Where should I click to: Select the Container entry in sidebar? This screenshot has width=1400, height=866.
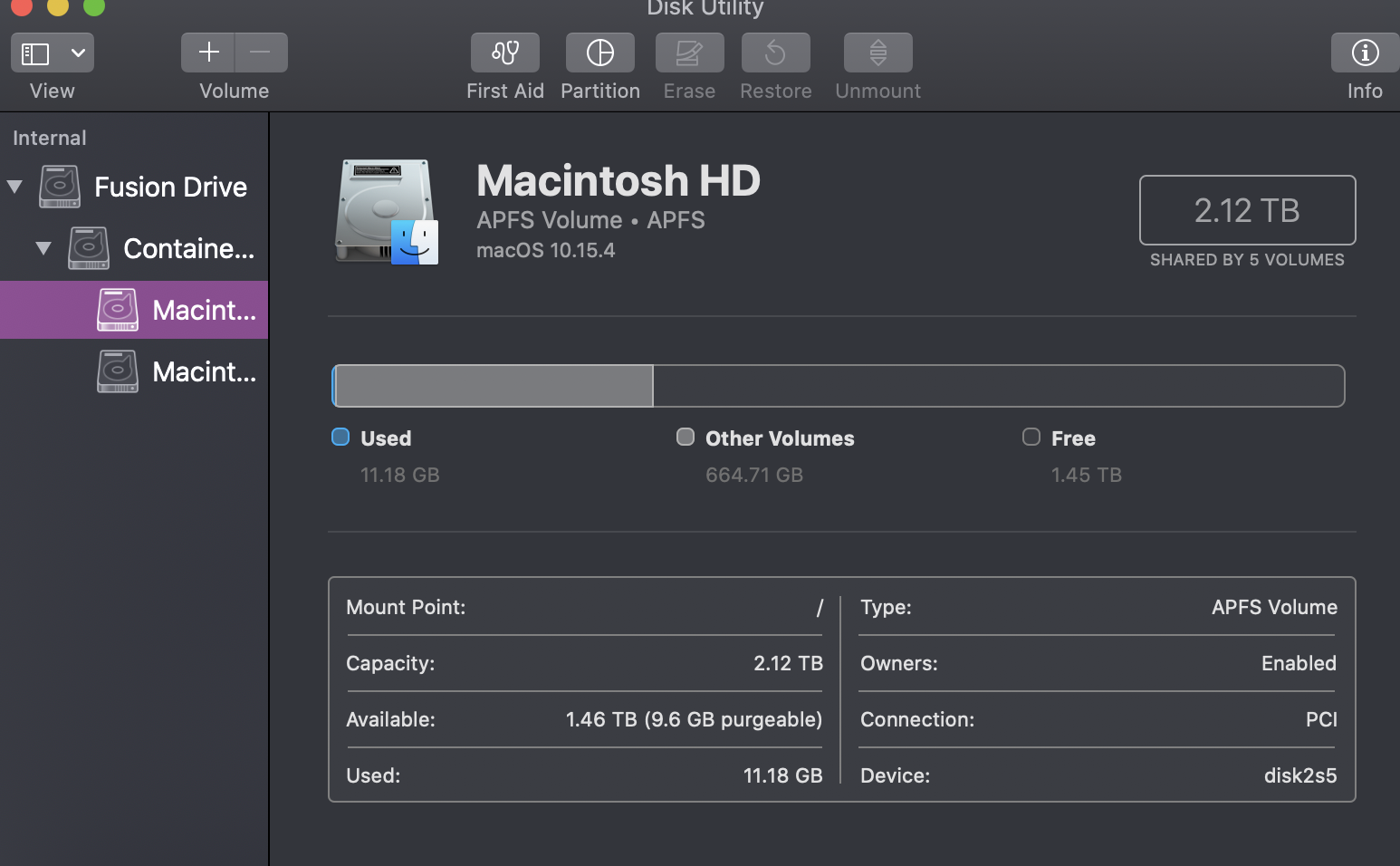coord(188,248)
